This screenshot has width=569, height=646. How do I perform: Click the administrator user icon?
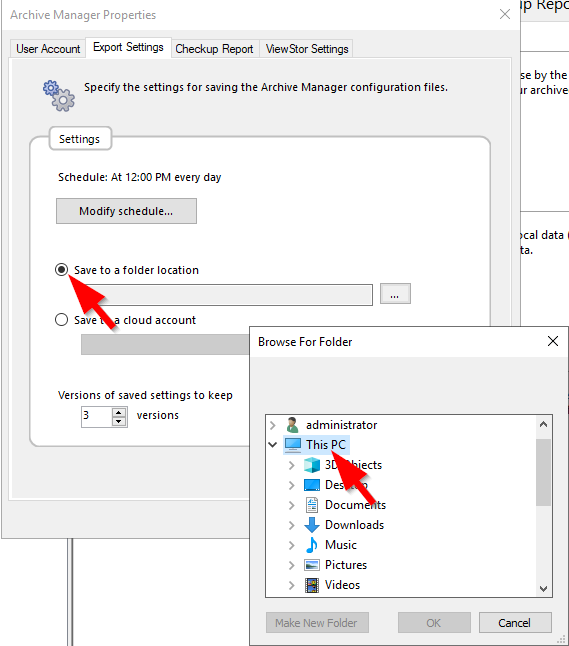(293, 425)
